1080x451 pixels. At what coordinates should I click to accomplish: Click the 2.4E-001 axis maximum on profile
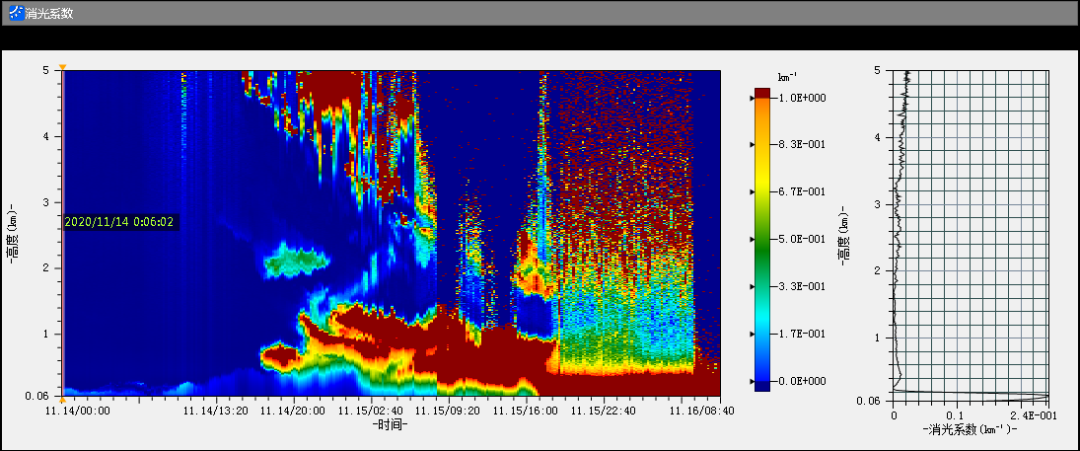tap(1030, 413)
